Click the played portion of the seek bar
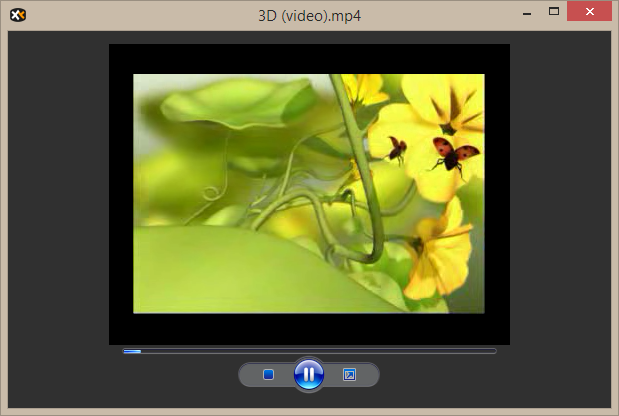Image resolution: width=619 pixels, height=416 pixels. coord(131,351)
